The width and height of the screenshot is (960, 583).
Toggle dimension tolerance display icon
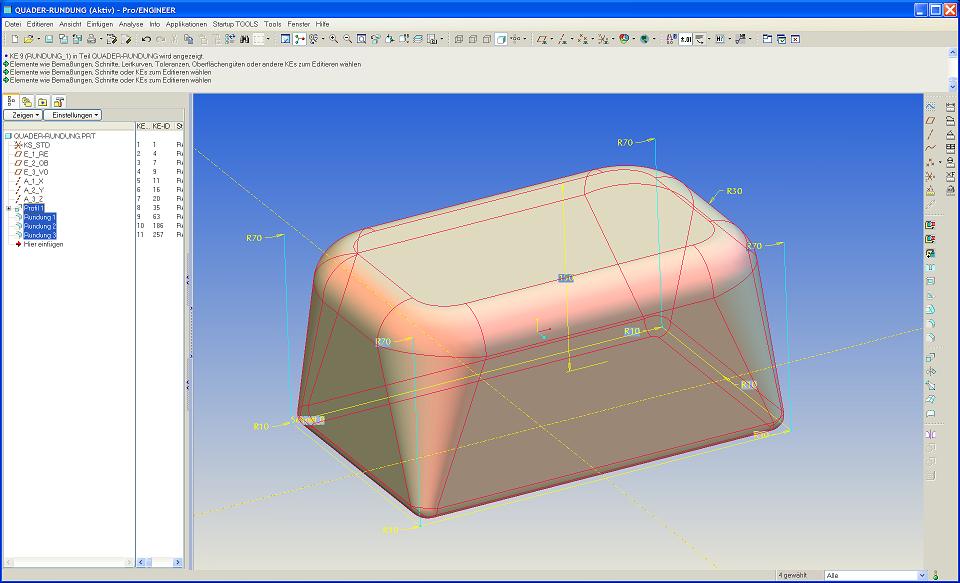pos(686,39)
